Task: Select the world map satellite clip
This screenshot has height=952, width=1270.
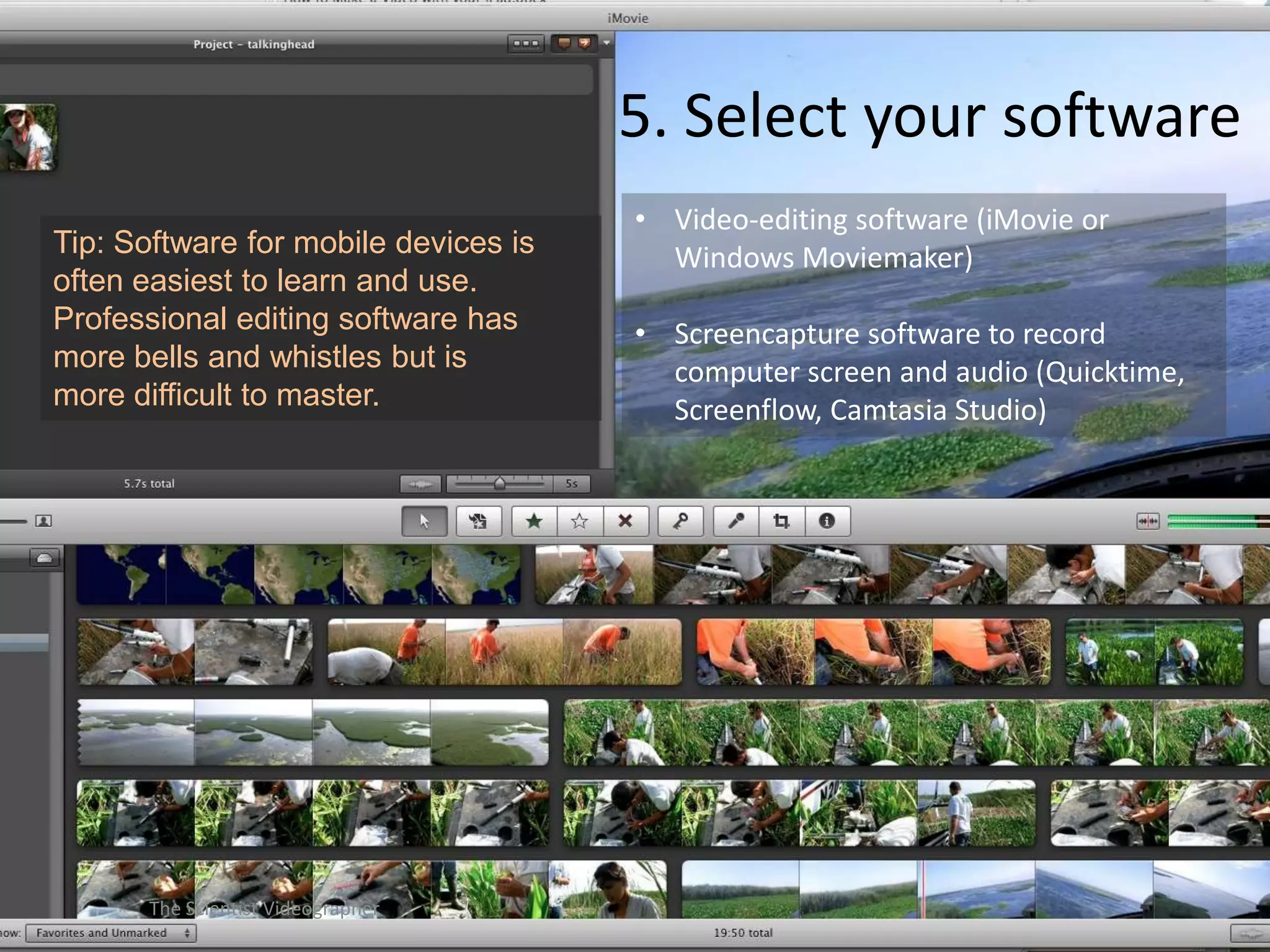Action: 298,575
